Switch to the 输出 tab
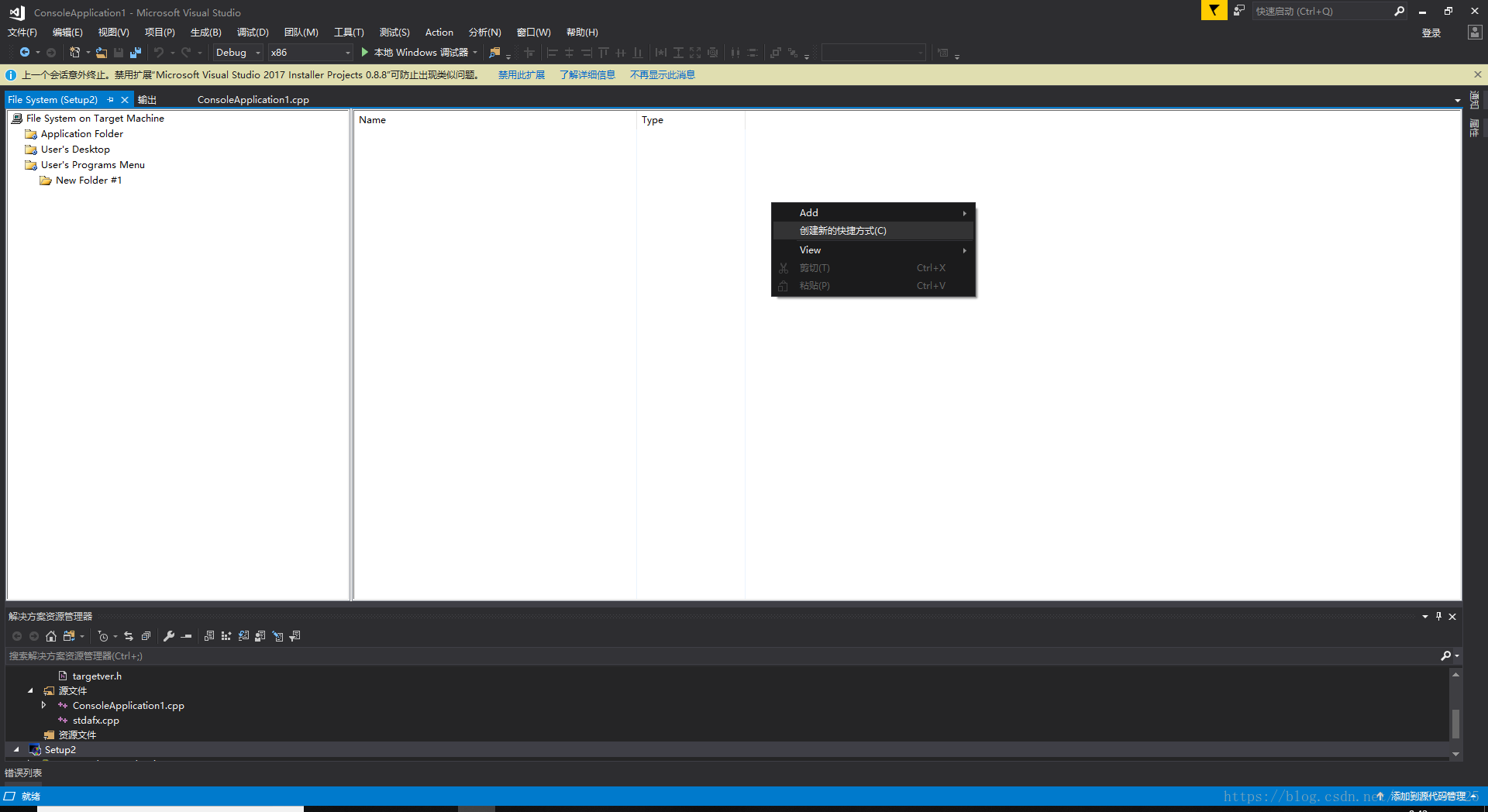This screenshot has height=812, width=1488. coord(147,100)
